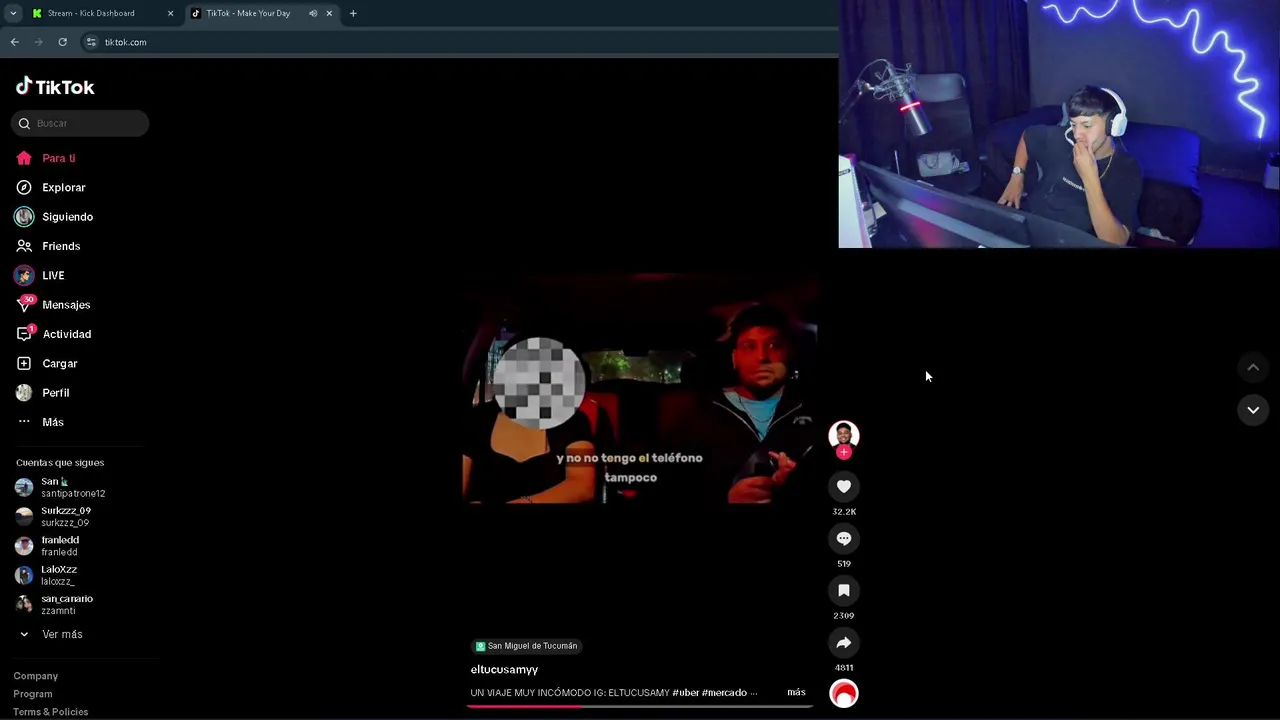Open the Siguiendo feed
The image size is (1280, 720).
click(54, 217)
